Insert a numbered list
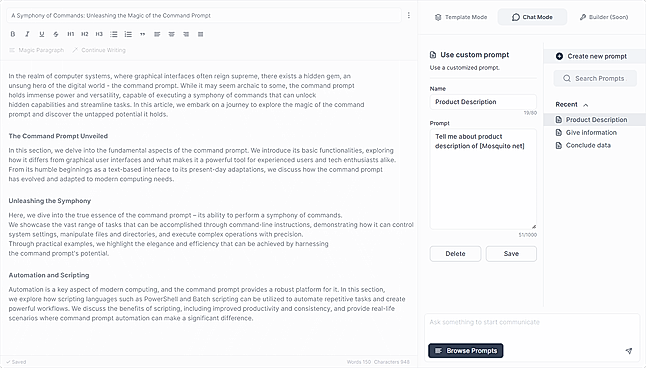 (128, 34)
